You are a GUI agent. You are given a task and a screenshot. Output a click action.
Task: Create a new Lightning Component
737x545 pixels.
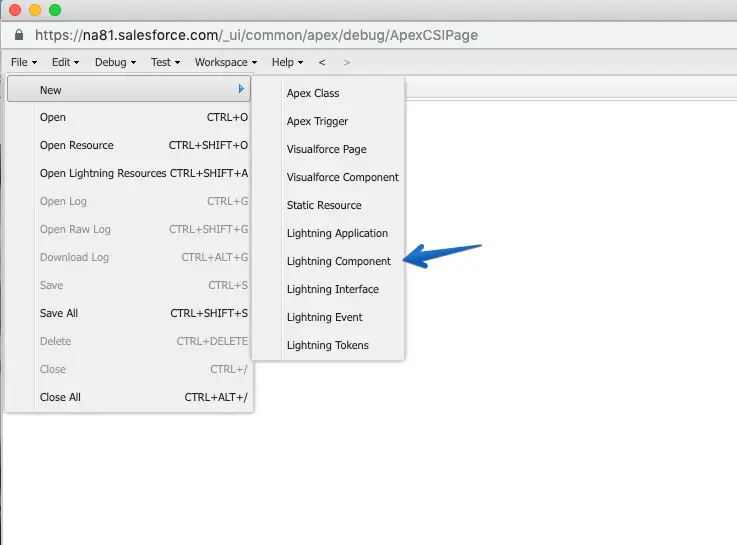click(x=328, y=261)
